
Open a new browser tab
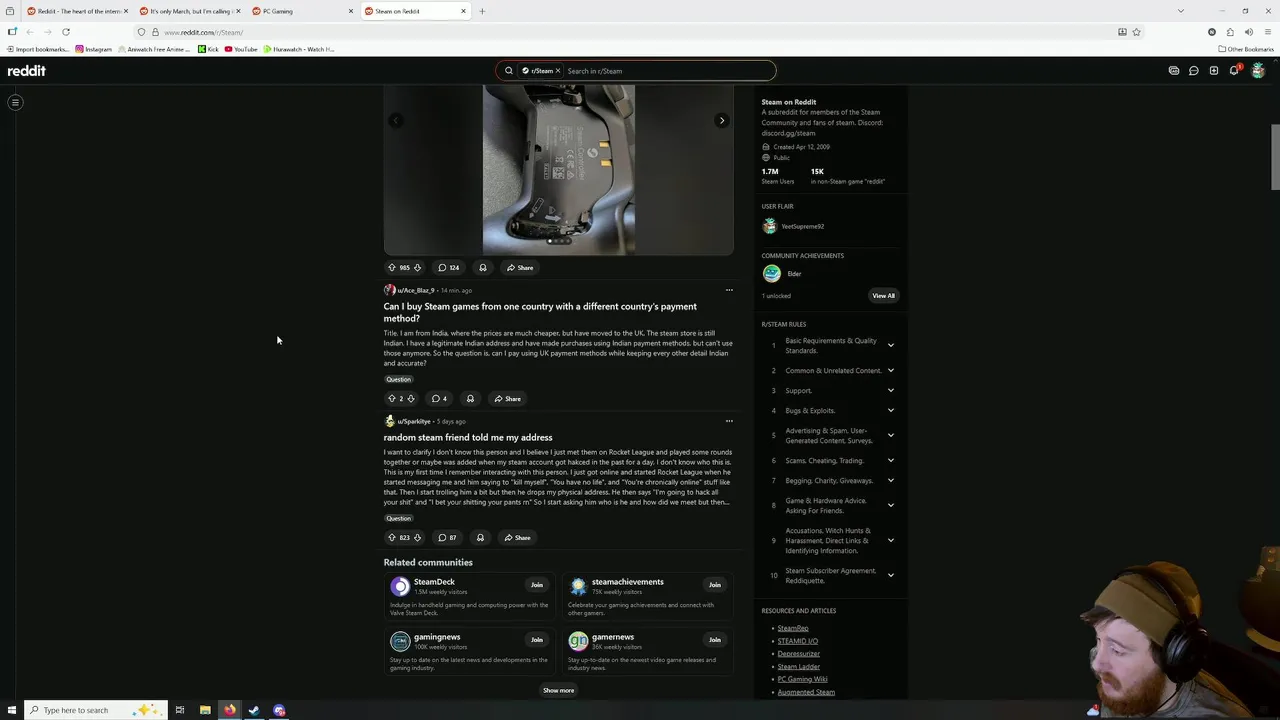(x=482, y=11)
